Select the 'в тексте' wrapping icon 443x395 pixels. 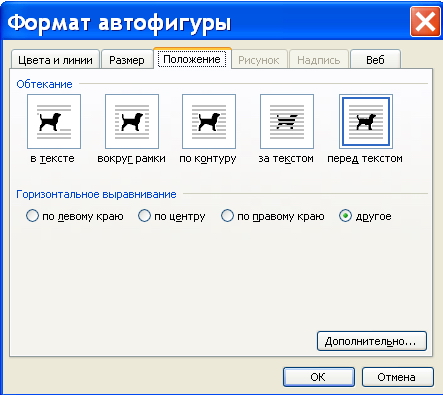point(54,121)
